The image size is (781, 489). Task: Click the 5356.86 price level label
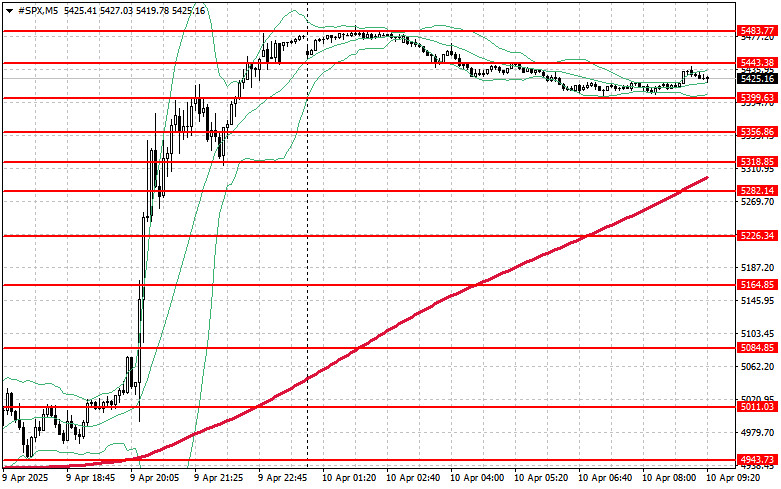(x=757, y=132)
